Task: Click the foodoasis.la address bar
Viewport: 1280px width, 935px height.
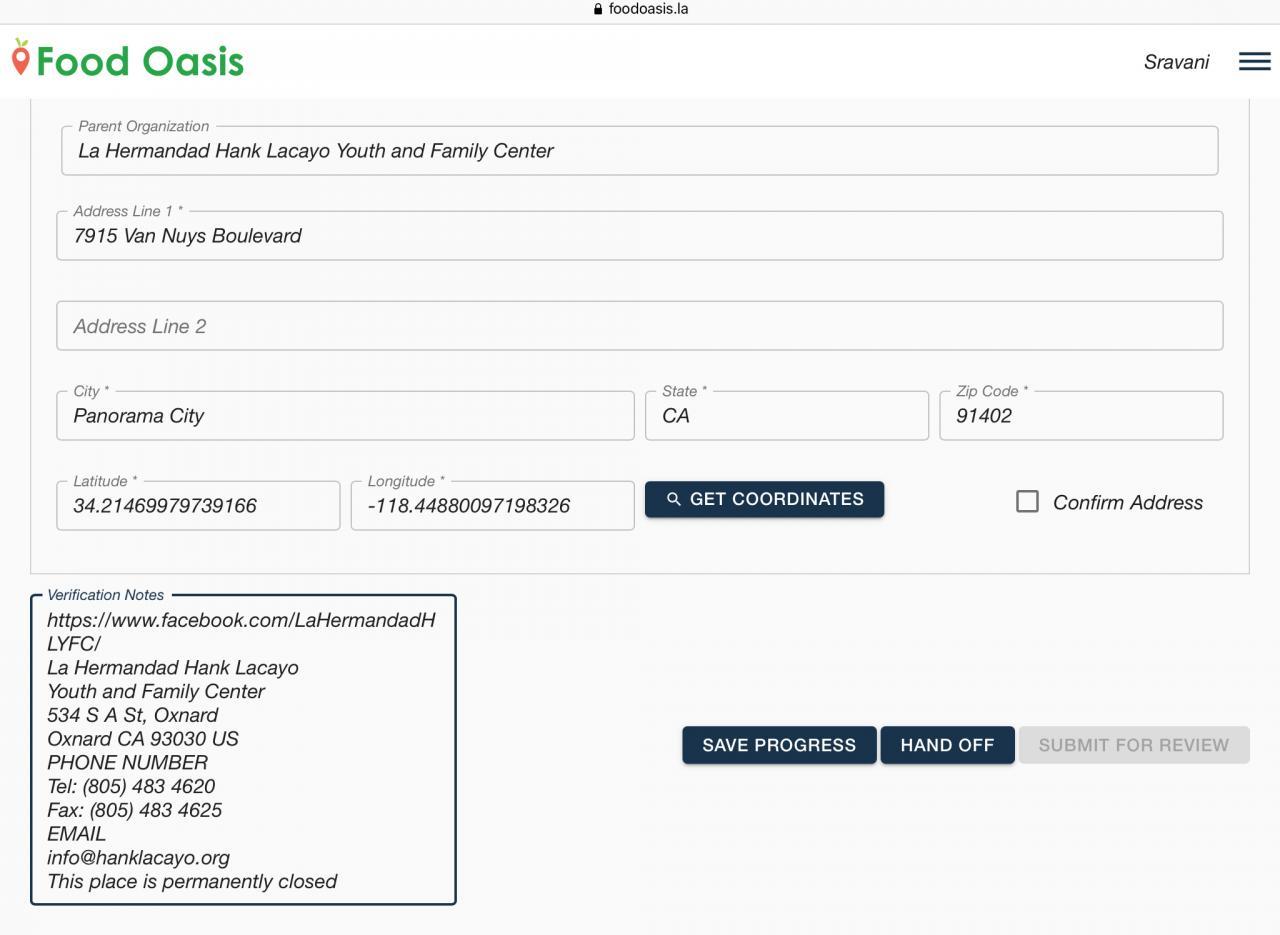Action: [x=640, y=9]
